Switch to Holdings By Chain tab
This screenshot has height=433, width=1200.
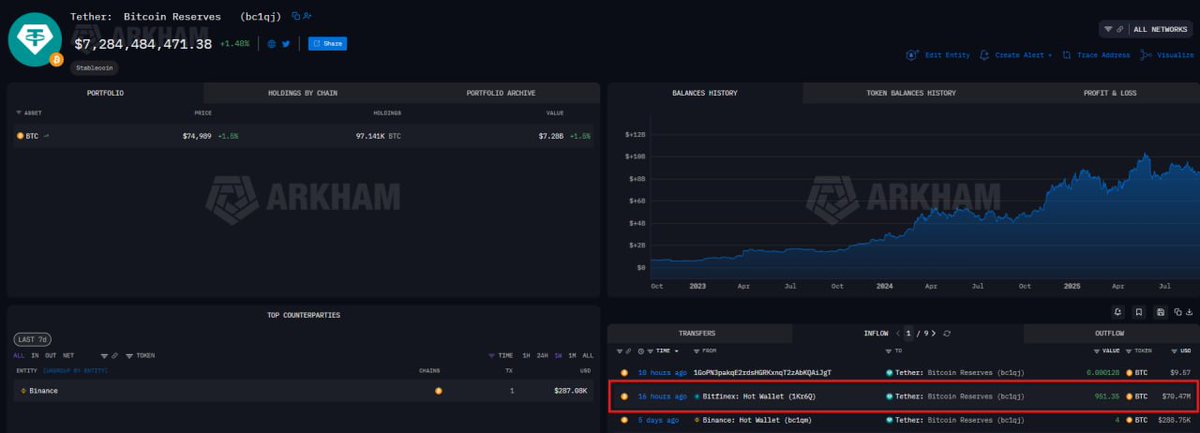click(302, 93)
